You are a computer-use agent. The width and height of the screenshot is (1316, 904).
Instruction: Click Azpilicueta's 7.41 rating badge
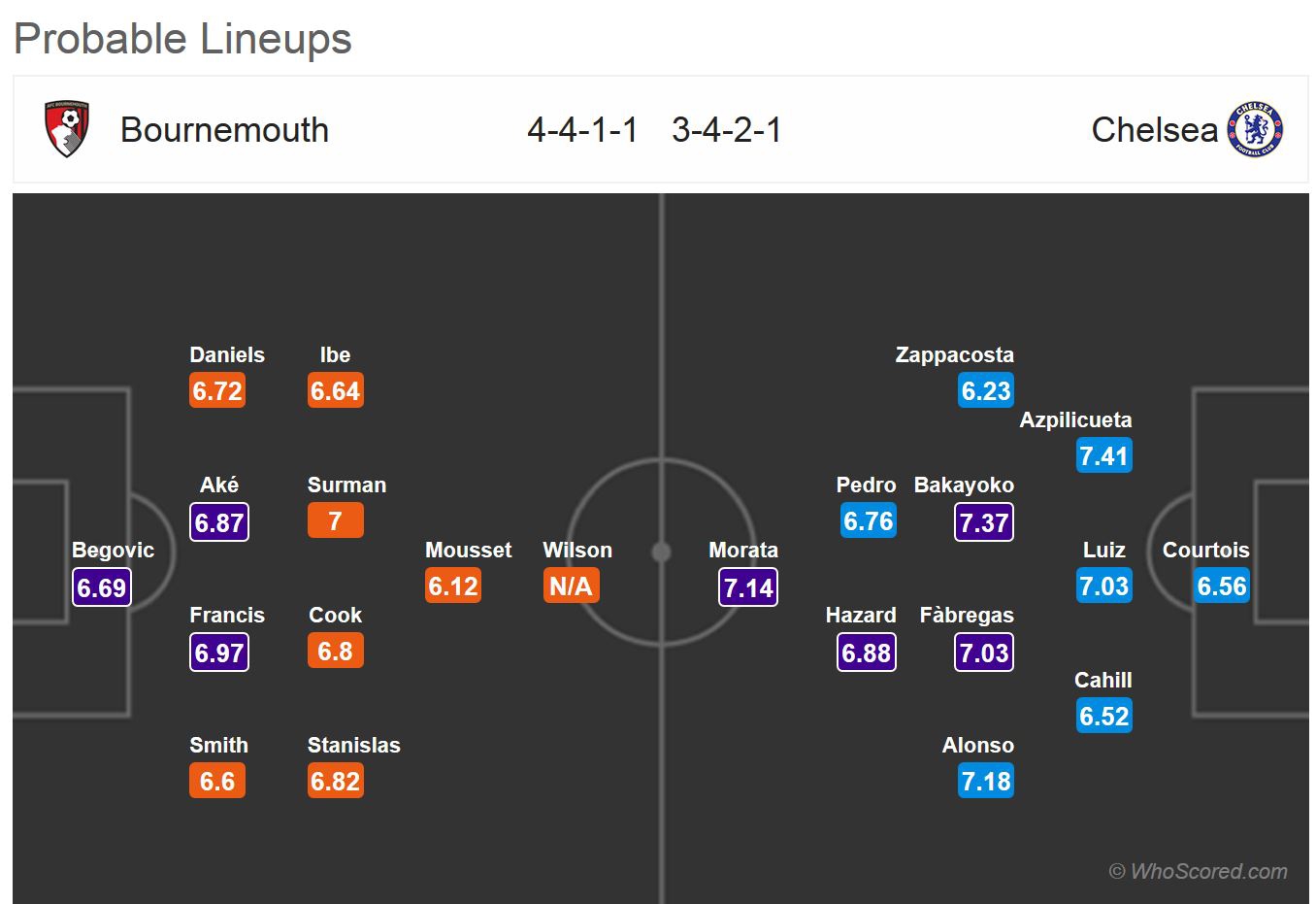[x=1103, y=456]
